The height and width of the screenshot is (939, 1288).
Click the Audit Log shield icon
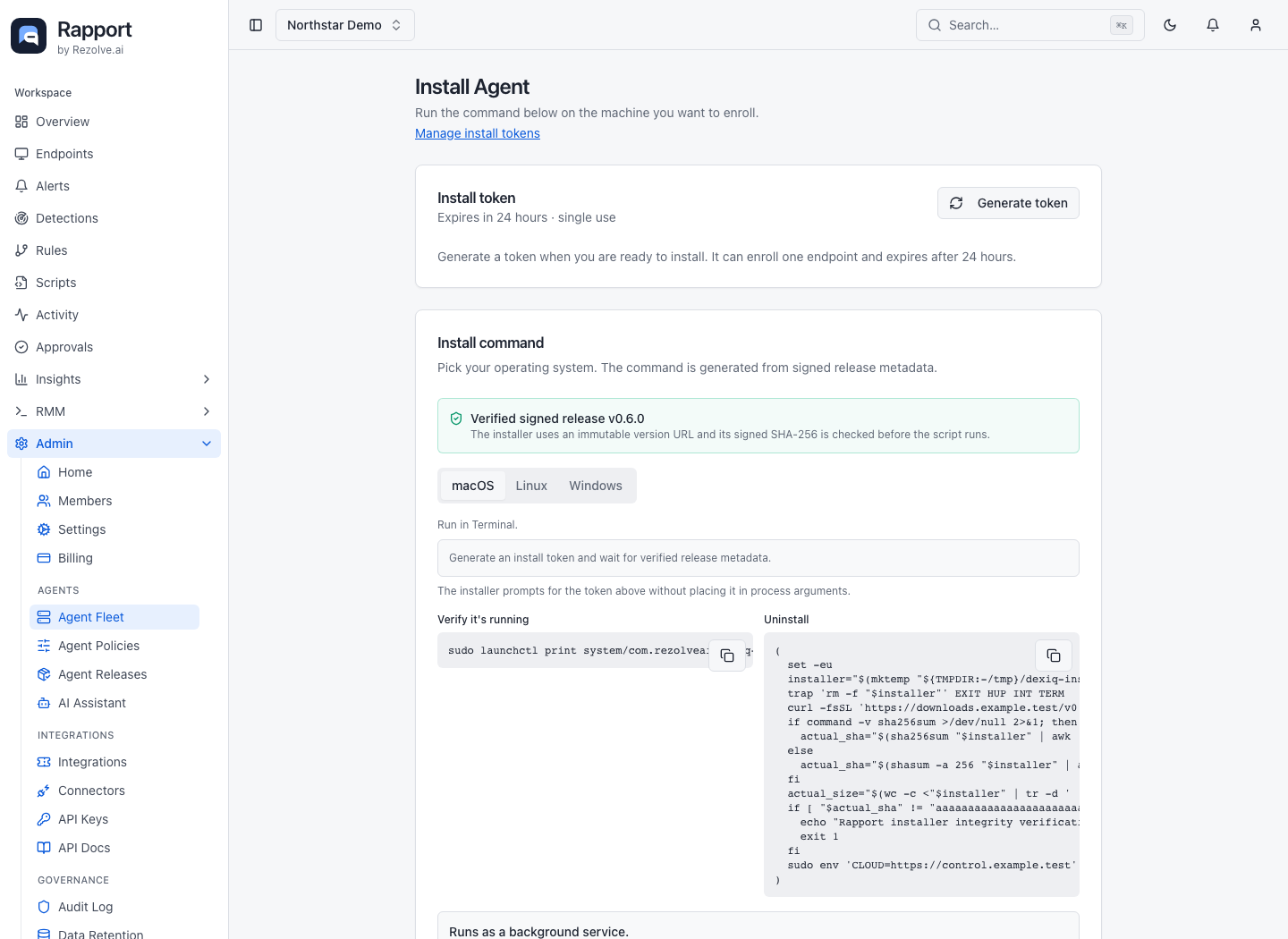tap(44, 907)
